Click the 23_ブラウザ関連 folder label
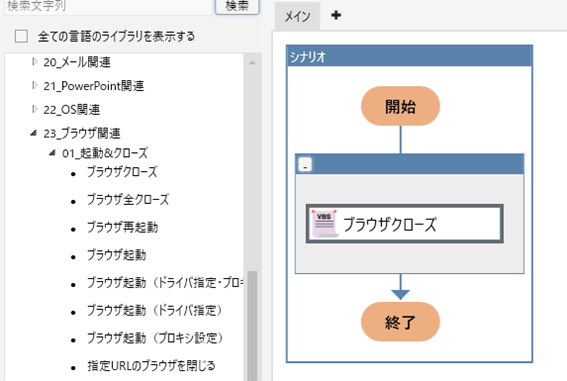567x381 pixels. [82, 133]
